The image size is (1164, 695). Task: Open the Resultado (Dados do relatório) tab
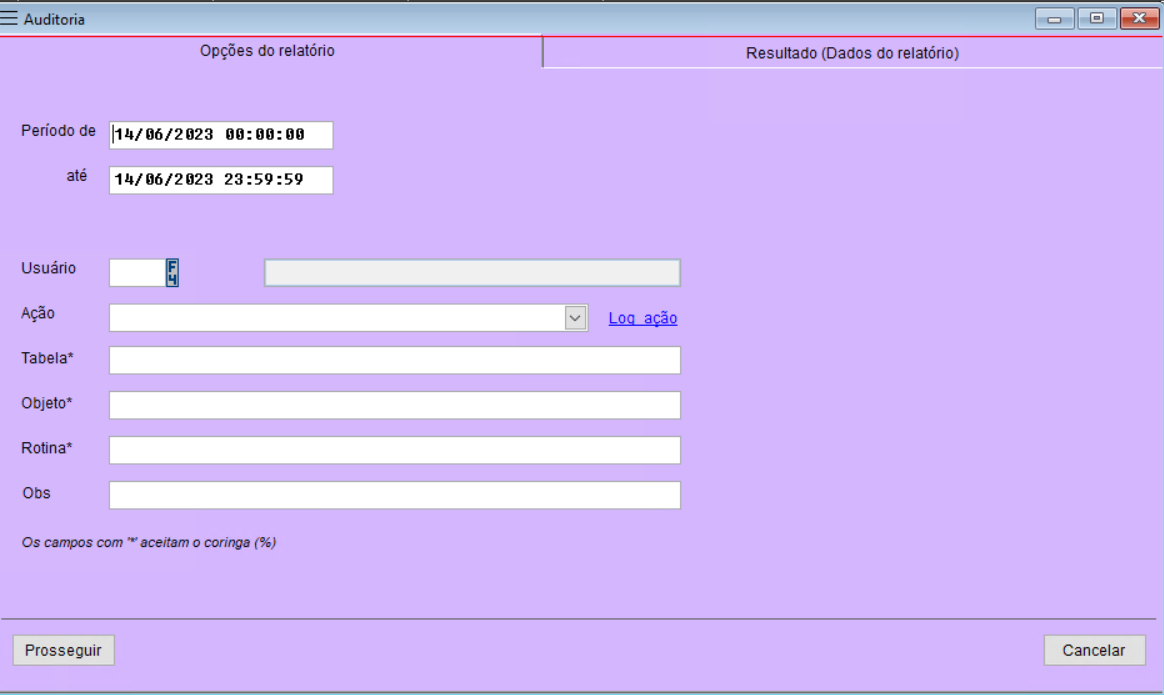coord(852,53)
